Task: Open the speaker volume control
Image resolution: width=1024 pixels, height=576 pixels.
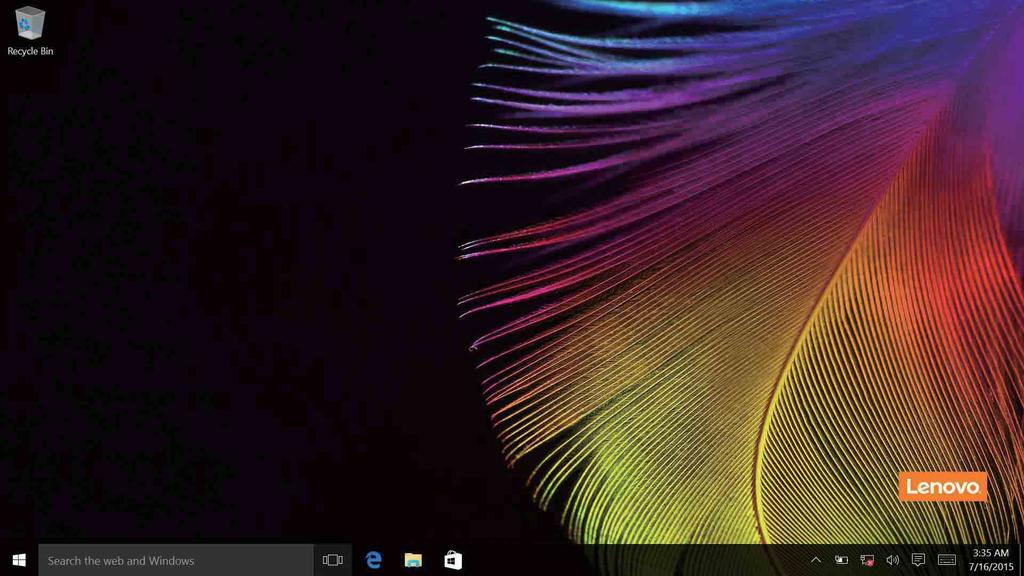Action: [x=892, y=560]
